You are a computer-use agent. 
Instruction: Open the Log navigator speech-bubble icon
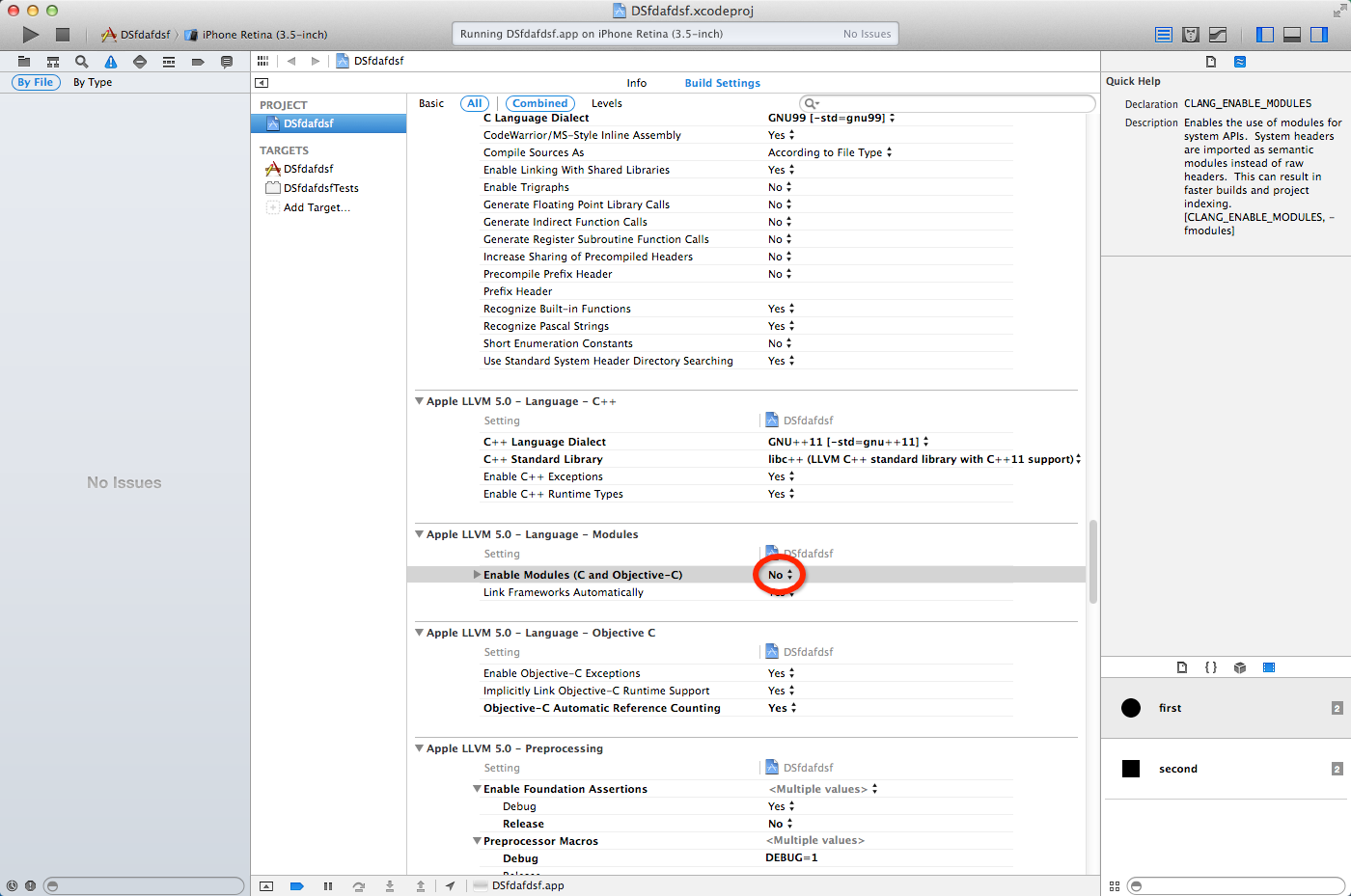pos(227,62)
